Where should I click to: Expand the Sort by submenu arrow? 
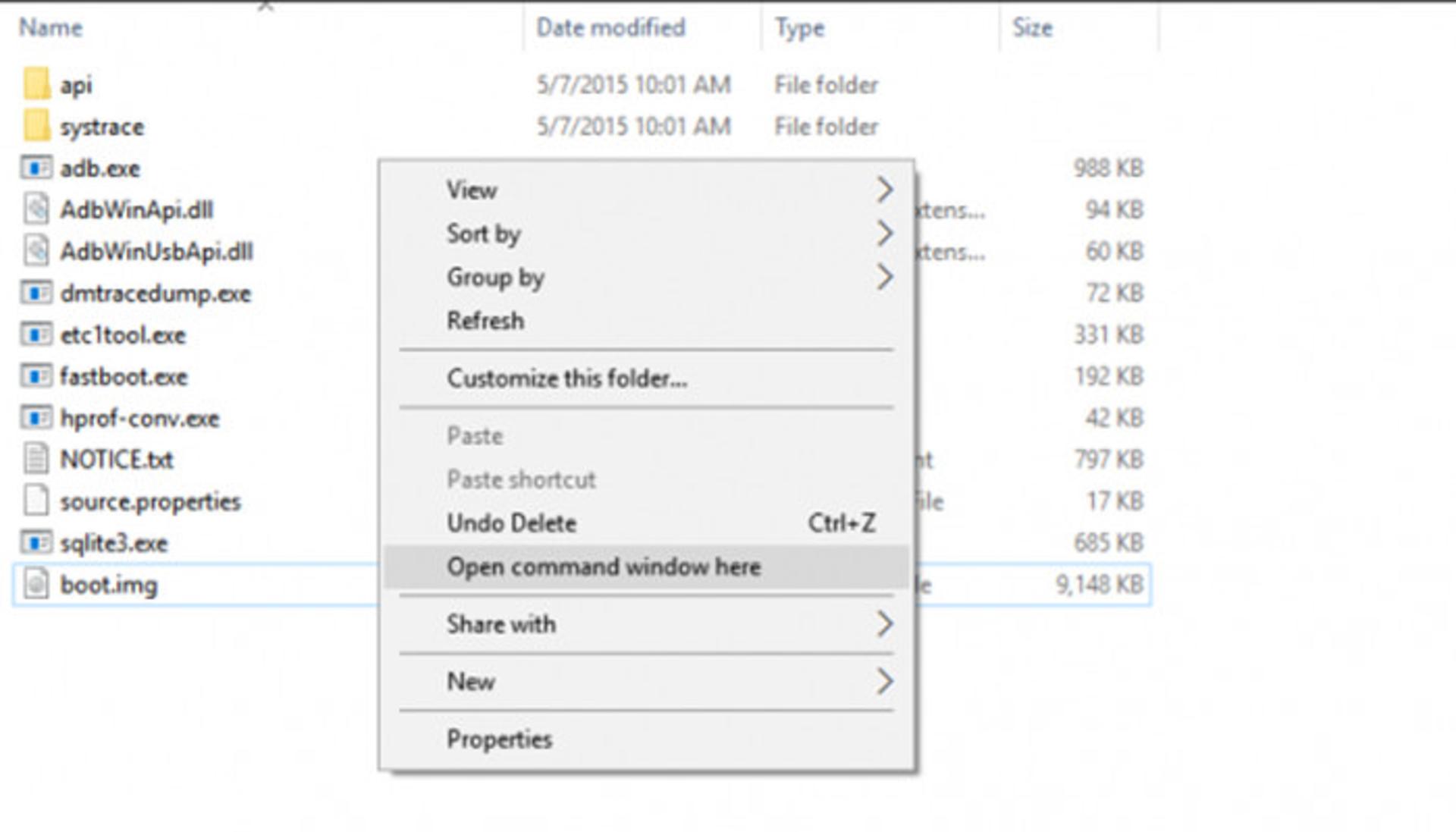tap(884, 234)
